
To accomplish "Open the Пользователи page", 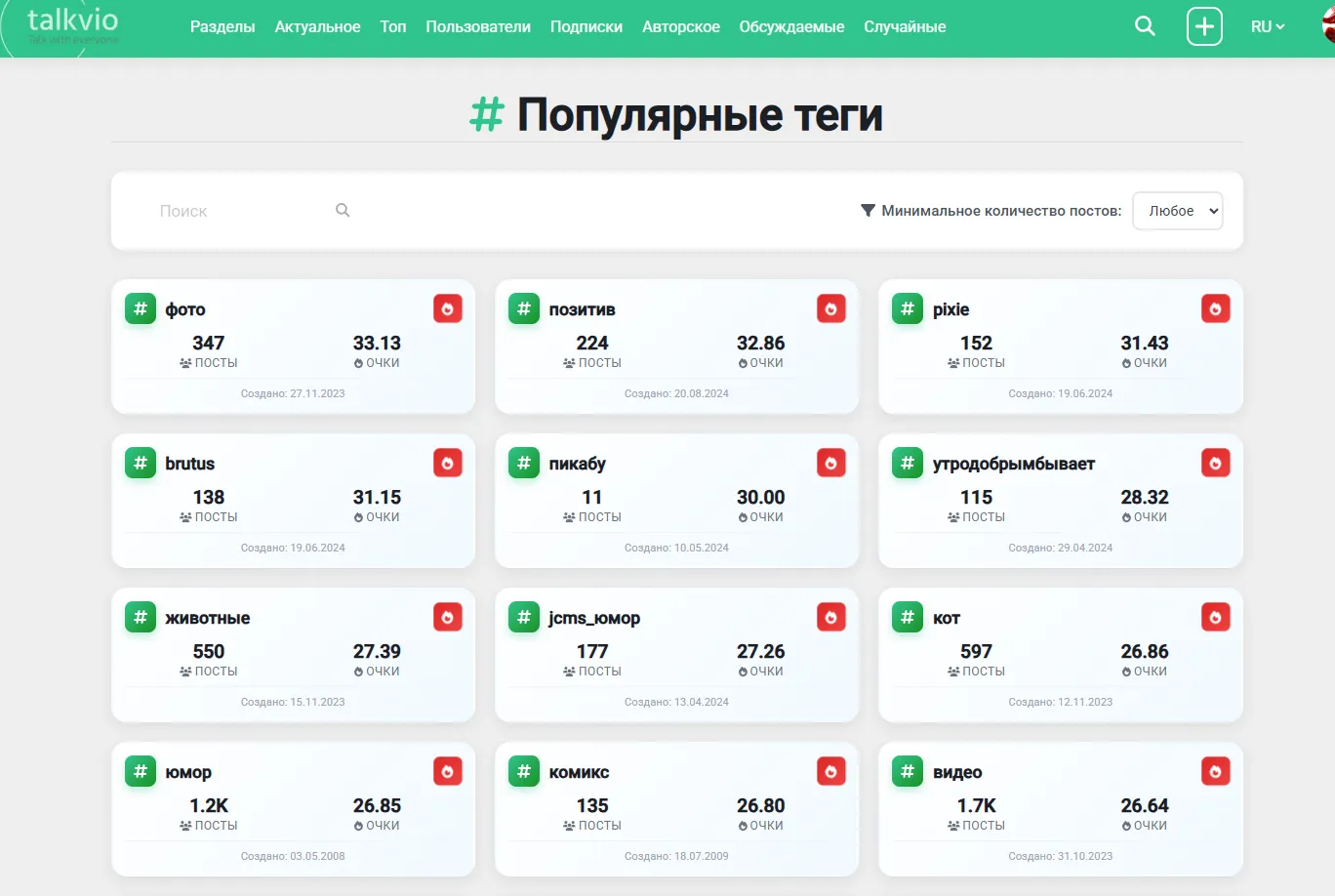I will pyautogui.click(x=478, y=26).
